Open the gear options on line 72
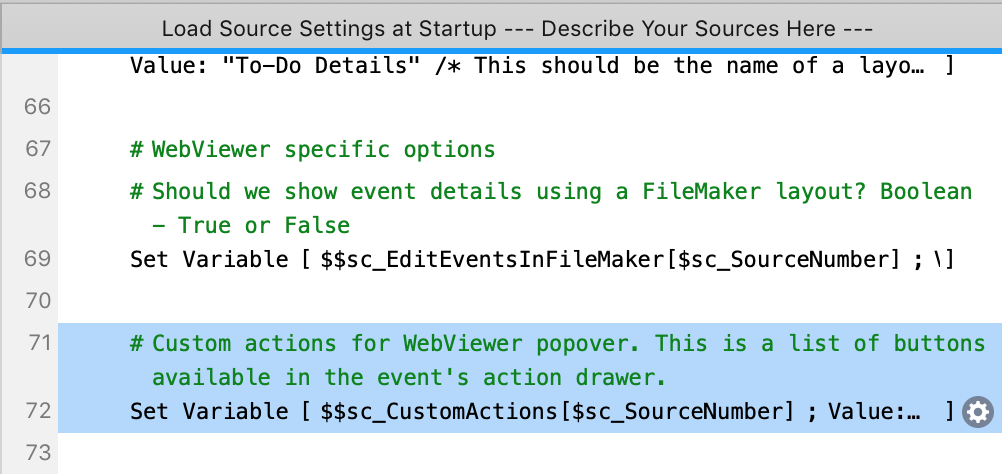Screen dimensions: 1002x474 coord(978,412)
